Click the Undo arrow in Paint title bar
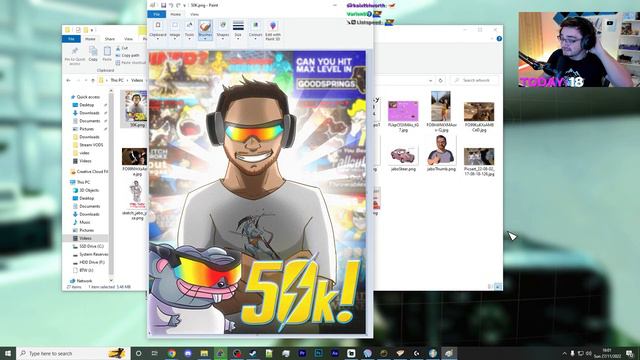Viewport: 640px width, 360px height. click(x=171, y=5)
